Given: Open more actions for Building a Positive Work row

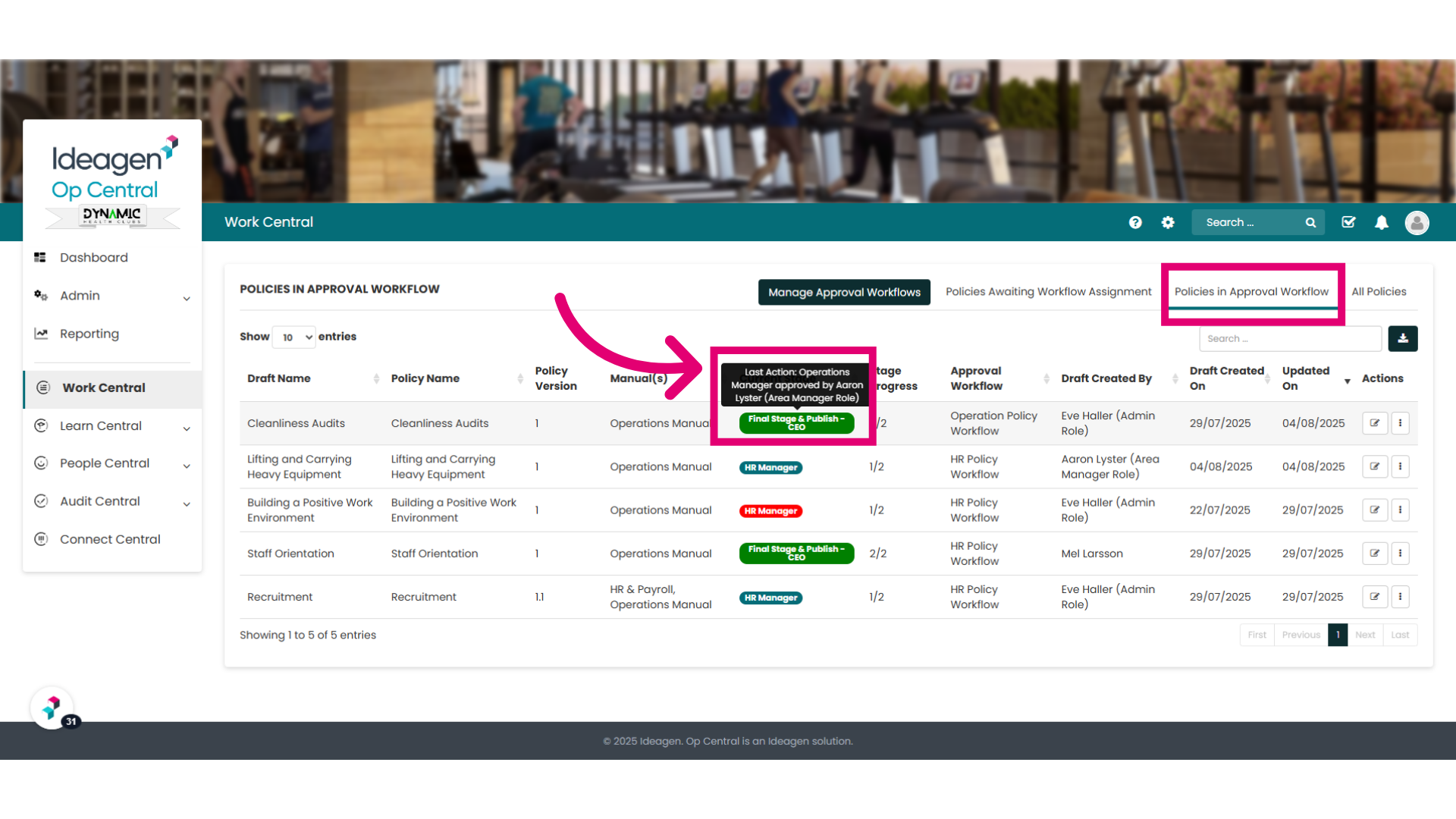Looking at the screenshot, I should point(1401,510).
